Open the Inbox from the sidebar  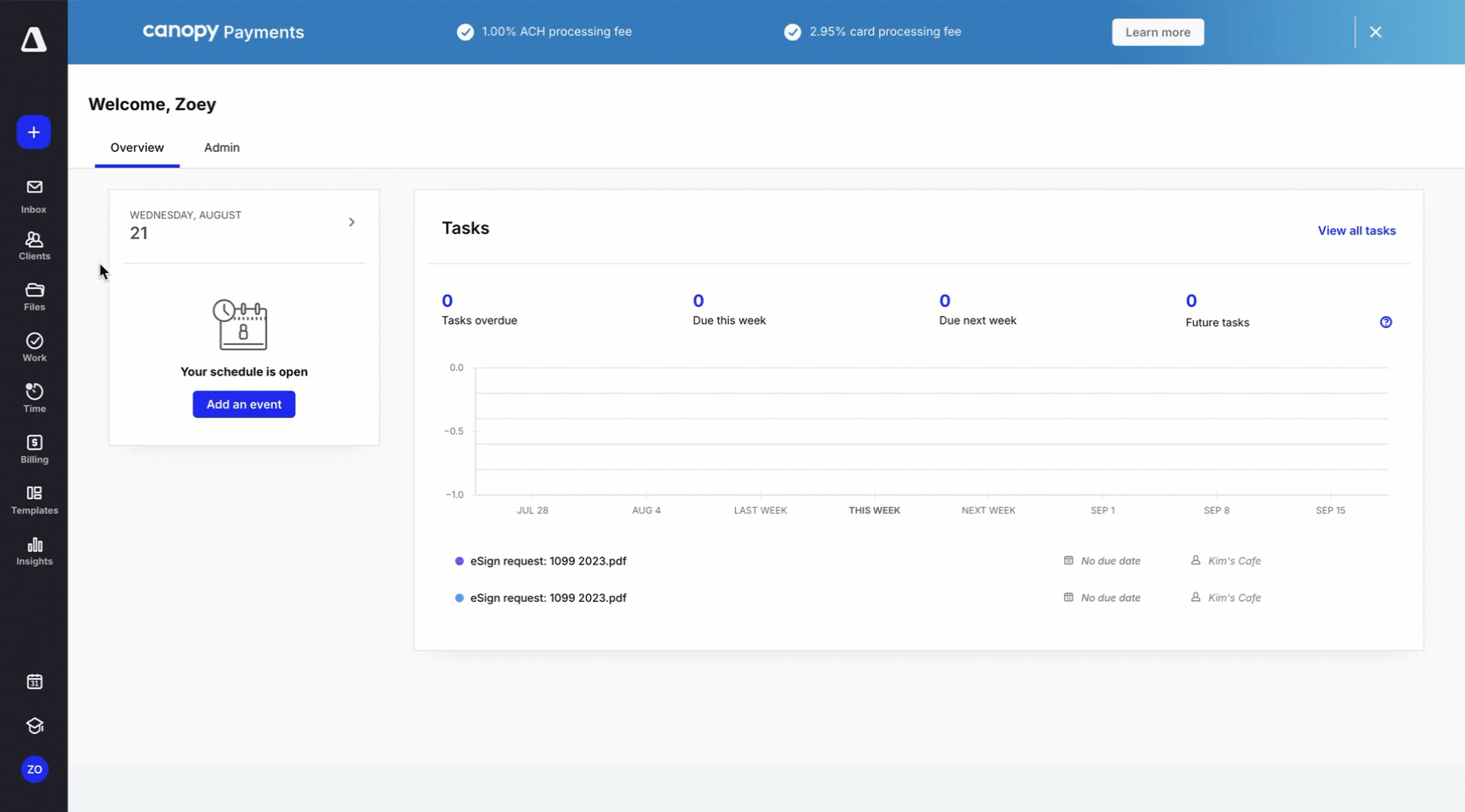click(34, 196)
